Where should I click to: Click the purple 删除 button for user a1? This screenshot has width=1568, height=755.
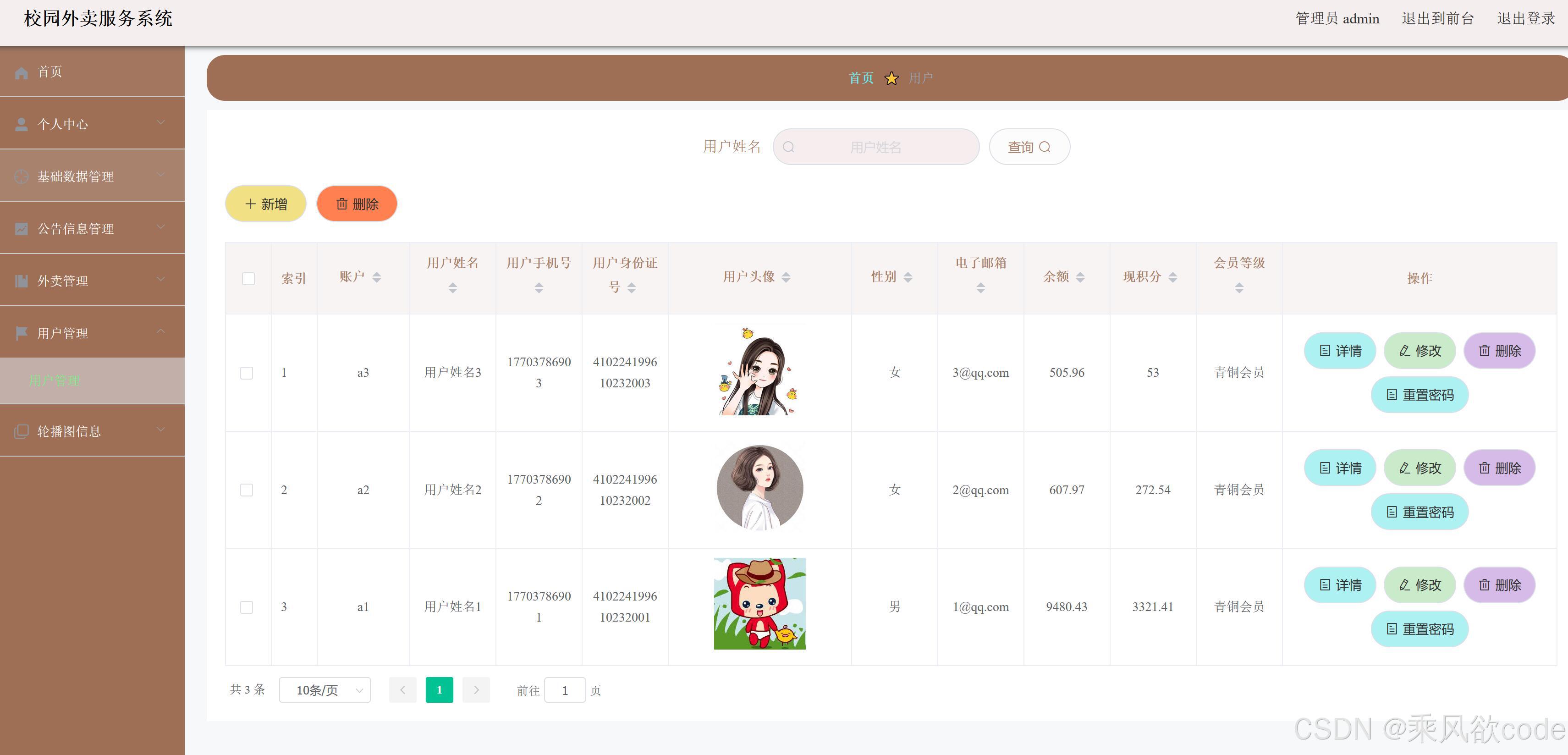coord(1499,585)
